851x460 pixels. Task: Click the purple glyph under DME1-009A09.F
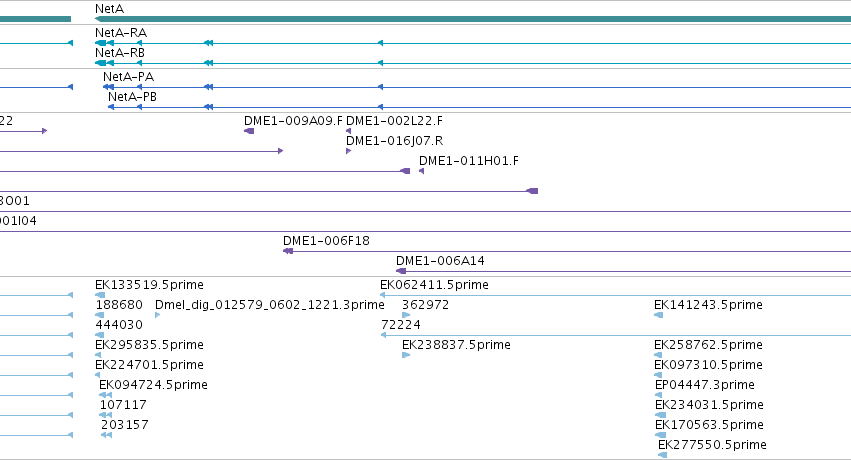tap(249, 131)
